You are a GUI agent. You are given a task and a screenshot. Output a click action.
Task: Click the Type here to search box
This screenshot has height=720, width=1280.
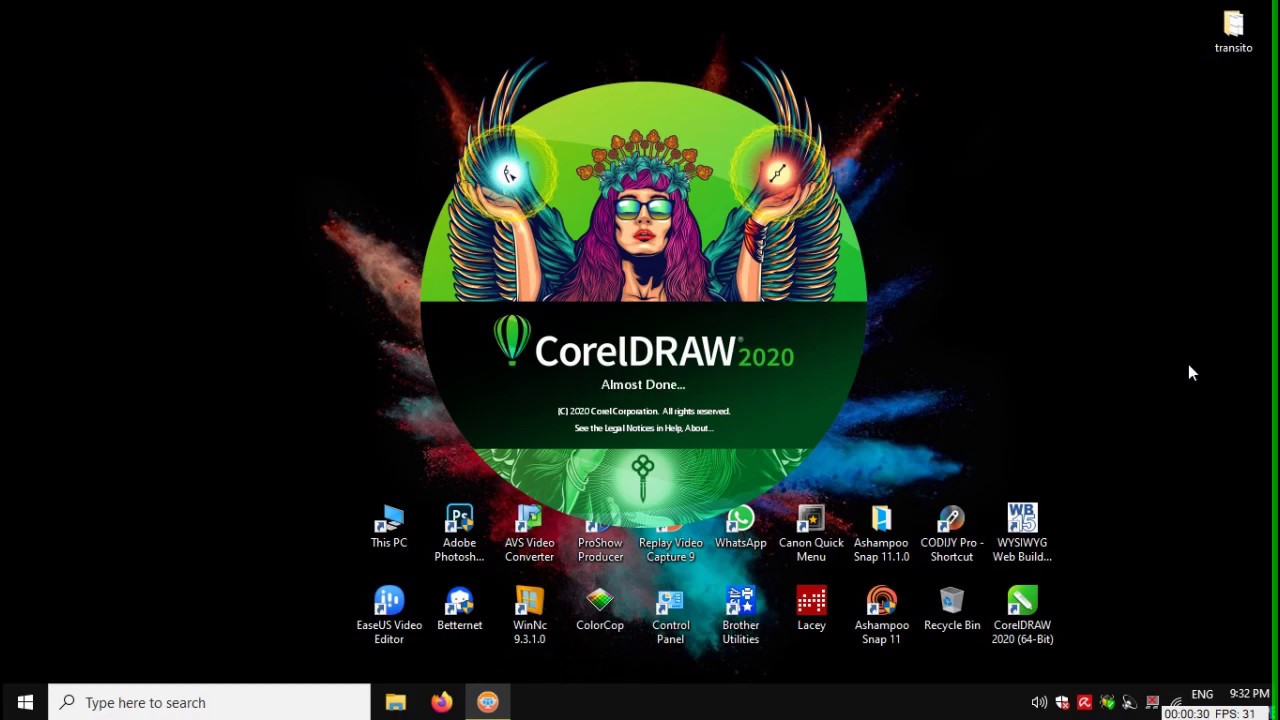point(209,702)
